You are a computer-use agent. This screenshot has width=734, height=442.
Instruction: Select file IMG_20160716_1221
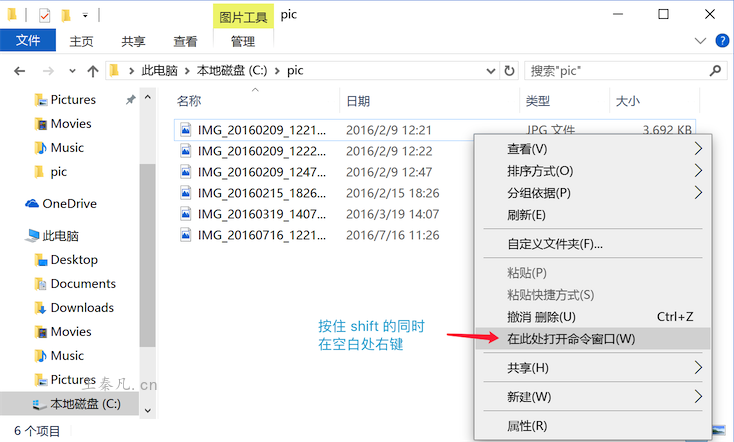coord(261,235)
